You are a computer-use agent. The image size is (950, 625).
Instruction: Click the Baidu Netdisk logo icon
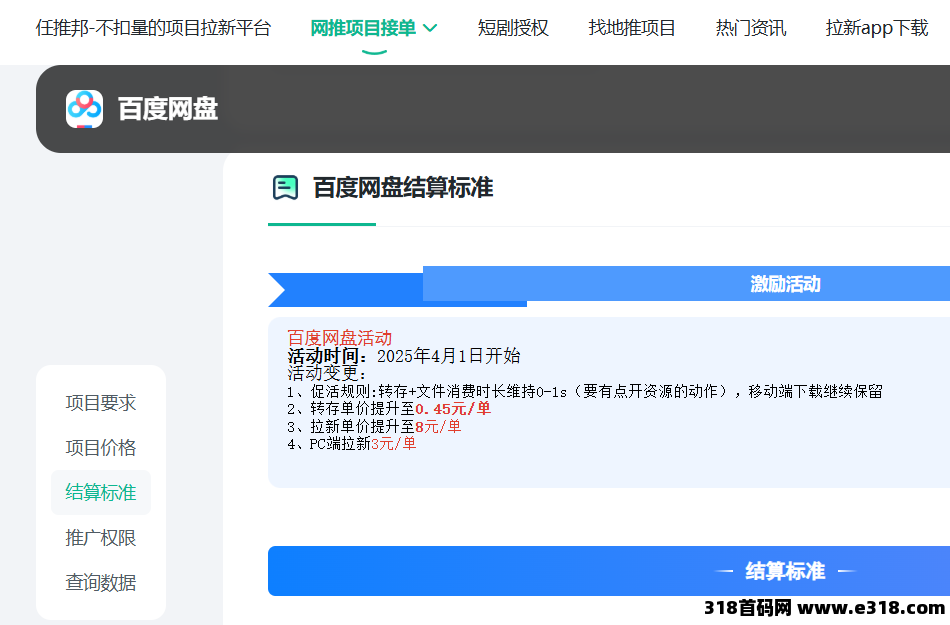coord(84,109)
